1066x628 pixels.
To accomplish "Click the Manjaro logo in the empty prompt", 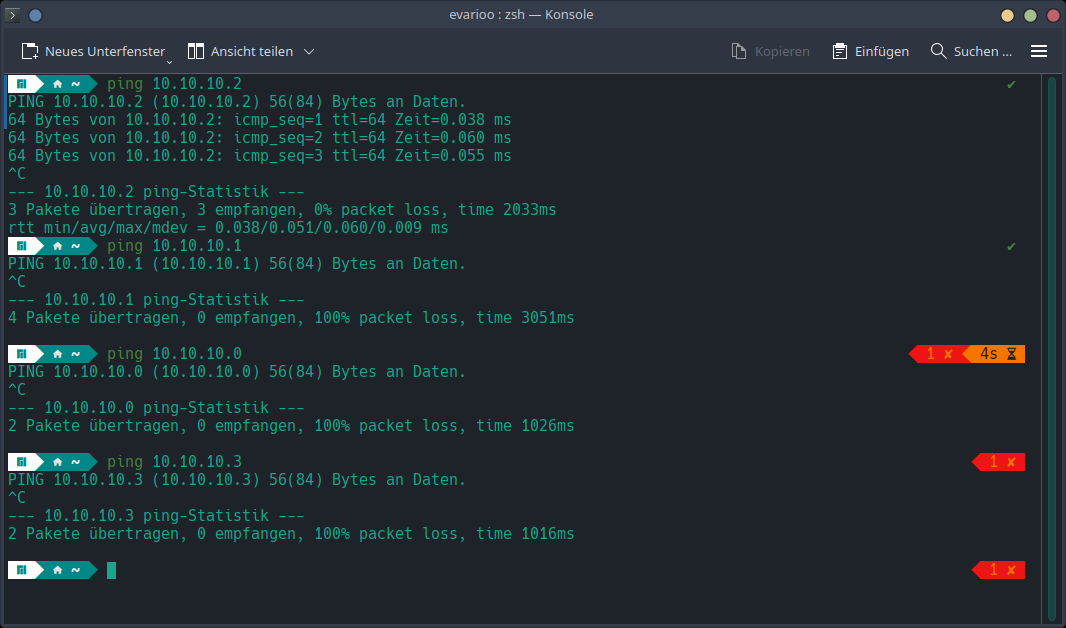I will point(21,570).
